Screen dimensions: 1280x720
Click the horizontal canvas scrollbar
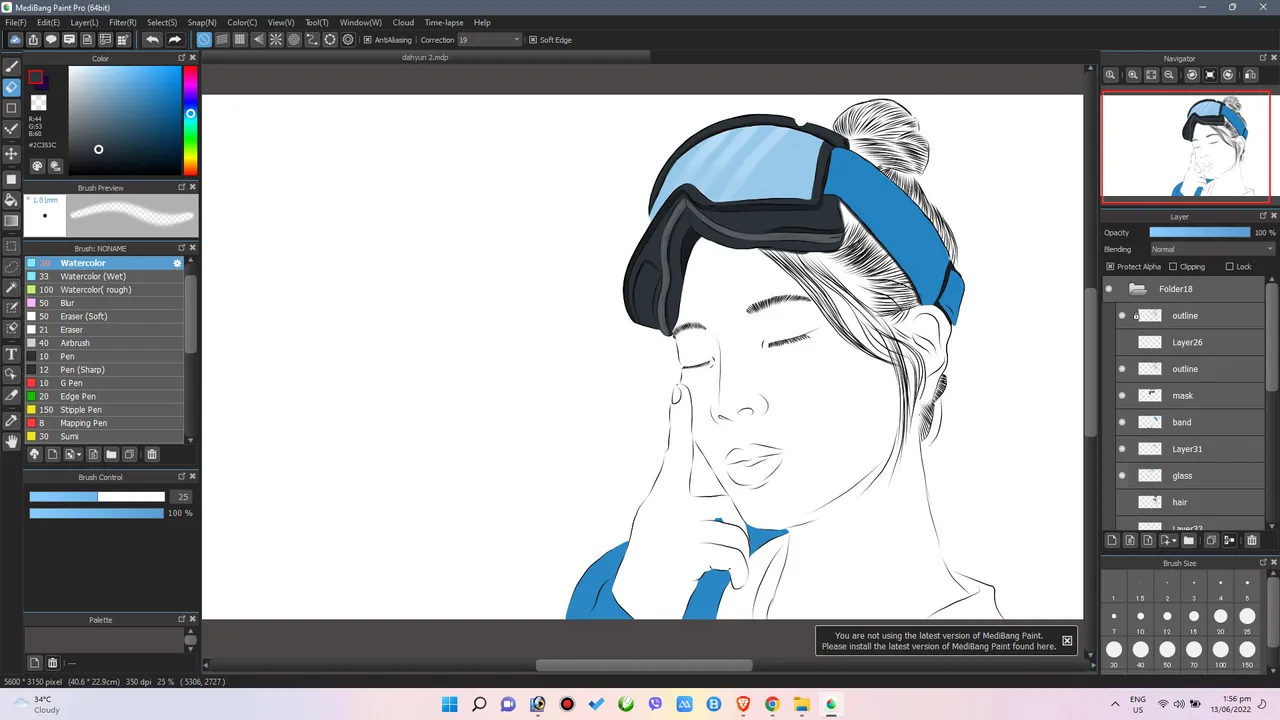click(644, 665)
